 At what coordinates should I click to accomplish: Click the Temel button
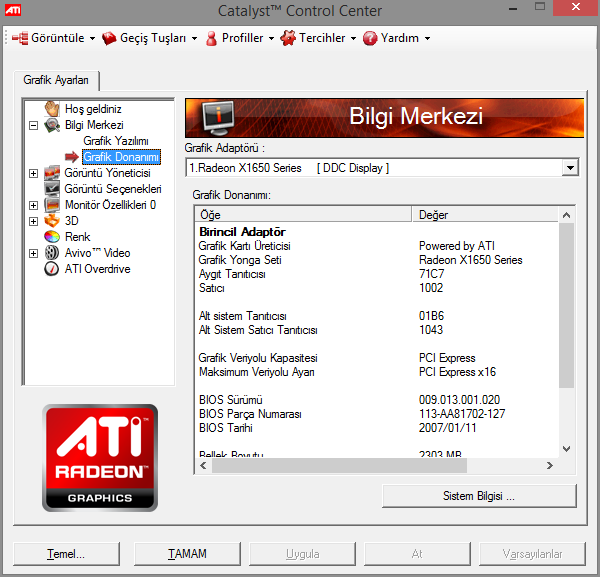(66, 554)
